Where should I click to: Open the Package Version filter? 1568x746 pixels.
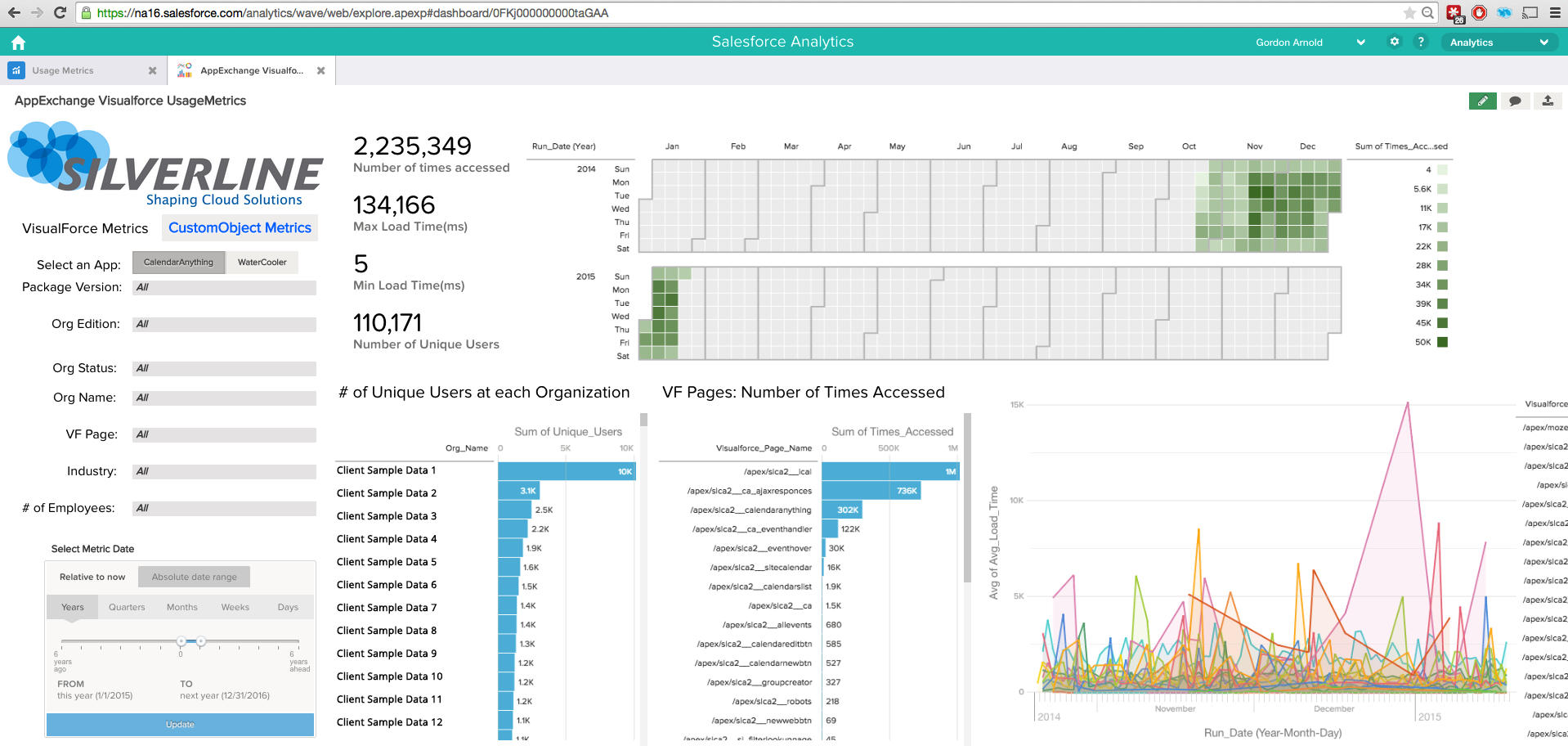pyautogui.click(x=224, y=288)
